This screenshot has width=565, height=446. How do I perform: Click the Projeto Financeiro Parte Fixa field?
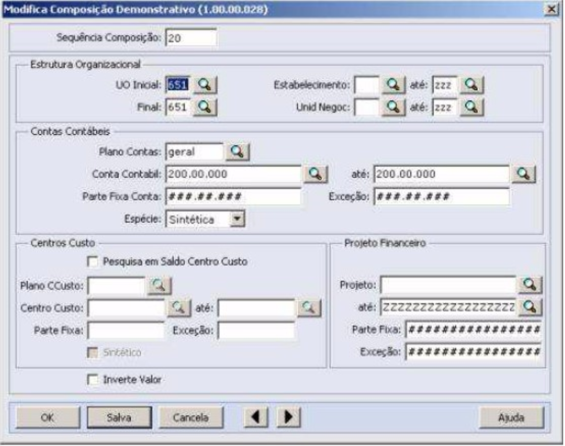coord(473,329)
